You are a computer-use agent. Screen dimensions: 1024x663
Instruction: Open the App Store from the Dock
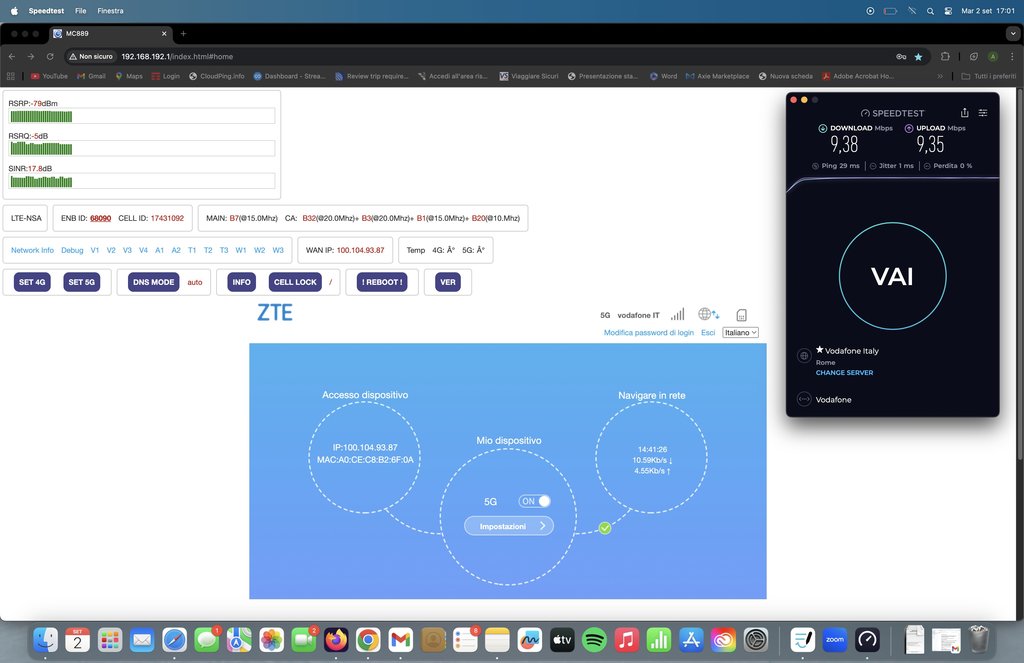pos(691,640)
